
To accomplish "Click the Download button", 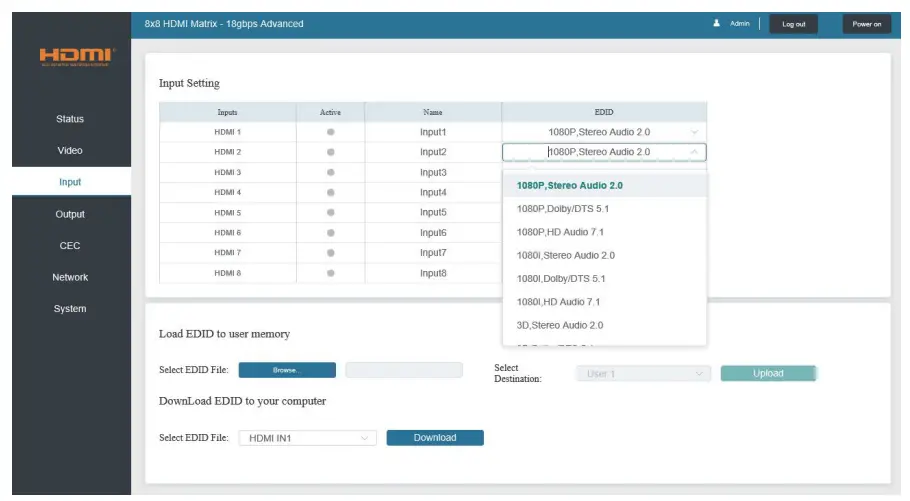I will coord(435,438).
